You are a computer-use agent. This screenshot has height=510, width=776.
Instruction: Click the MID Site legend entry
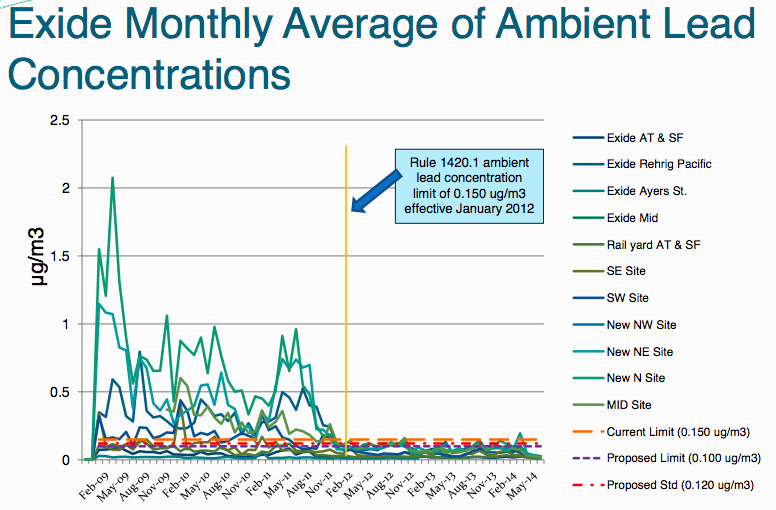tap(629, 405)
